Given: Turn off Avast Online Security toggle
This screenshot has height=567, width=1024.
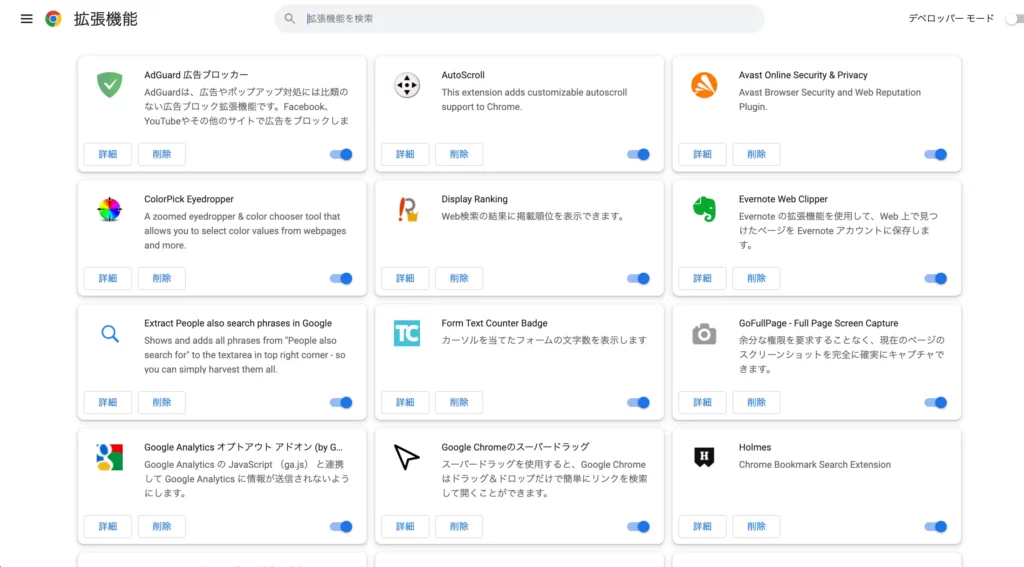Looking at the screenshot, I should [935, 154].
